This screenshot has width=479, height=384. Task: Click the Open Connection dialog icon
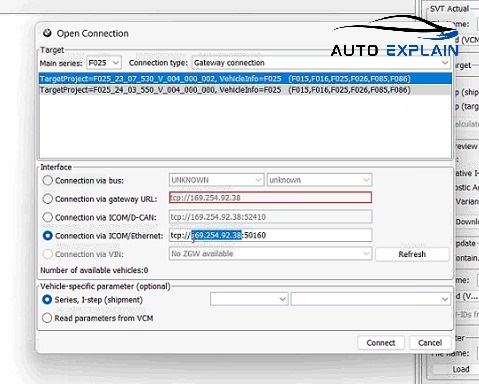[x=47, y=33]
